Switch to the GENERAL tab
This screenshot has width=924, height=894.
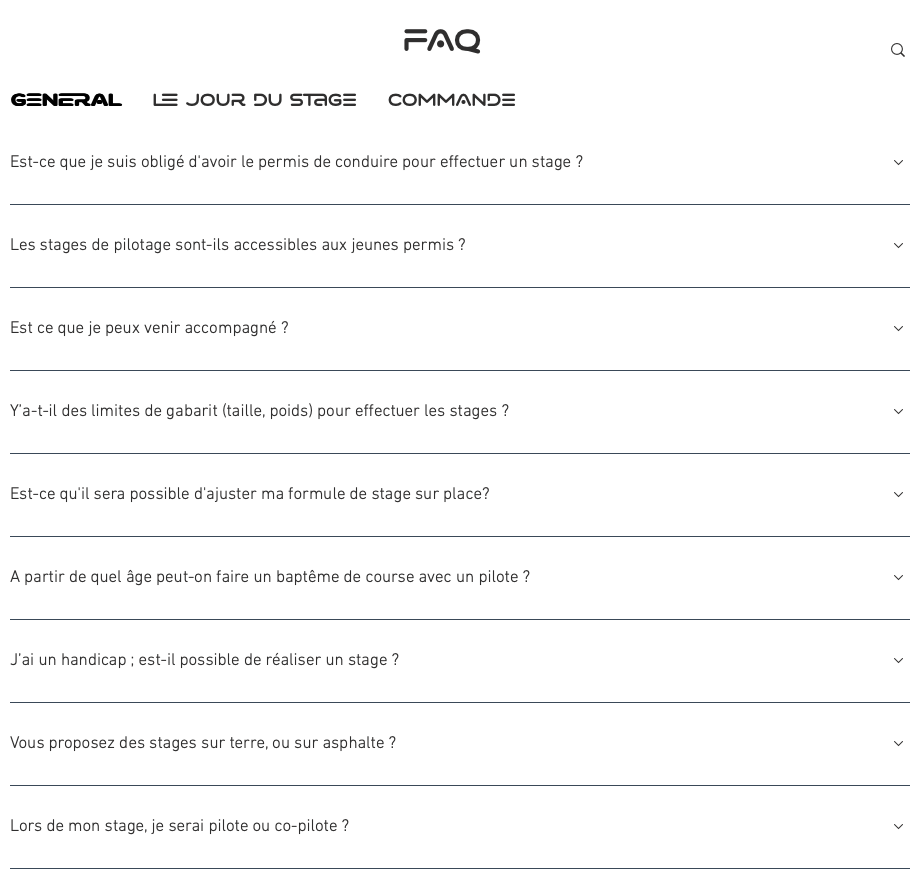coord(66,100)
